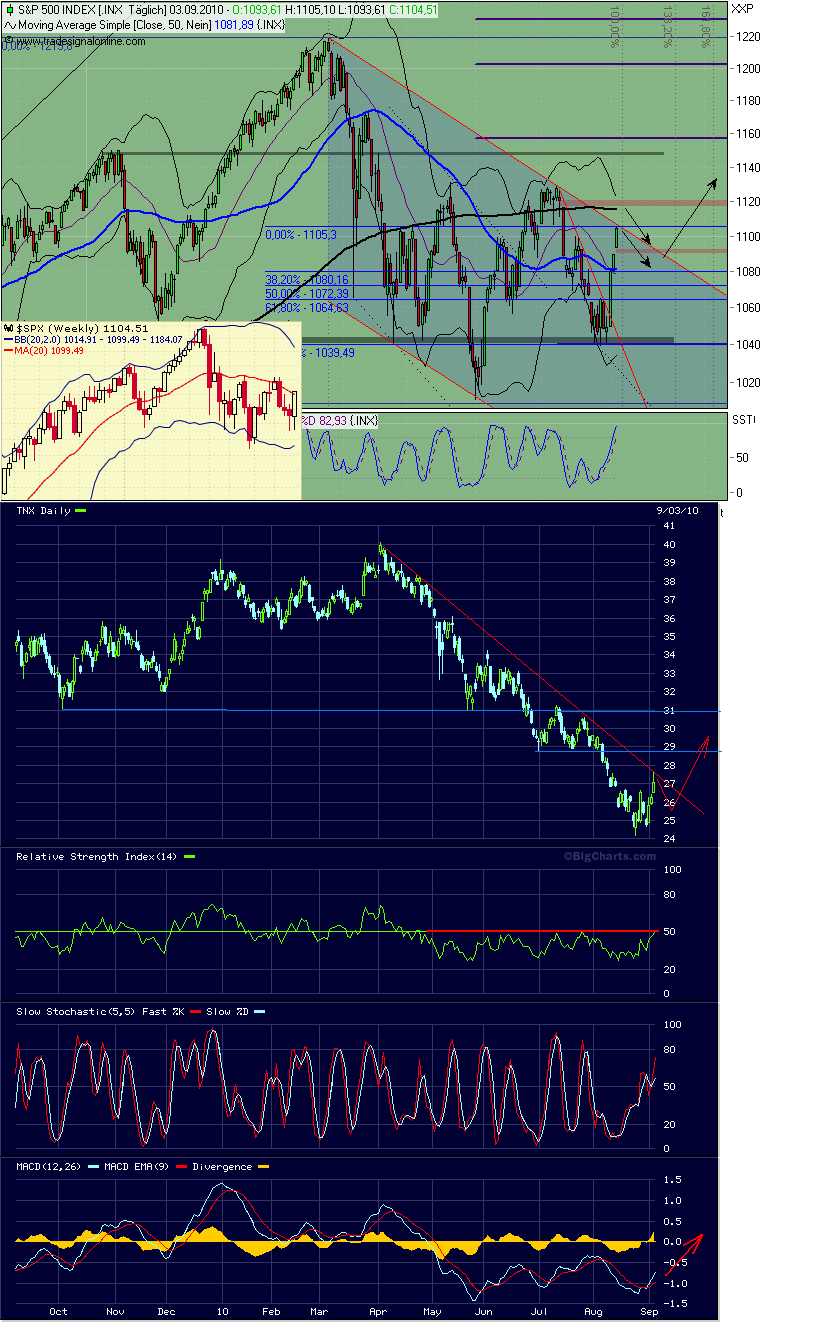Click the green legend dash beside TNX Daily
The width and height of the screenshot is (837, 1330).
click(81, 511)
